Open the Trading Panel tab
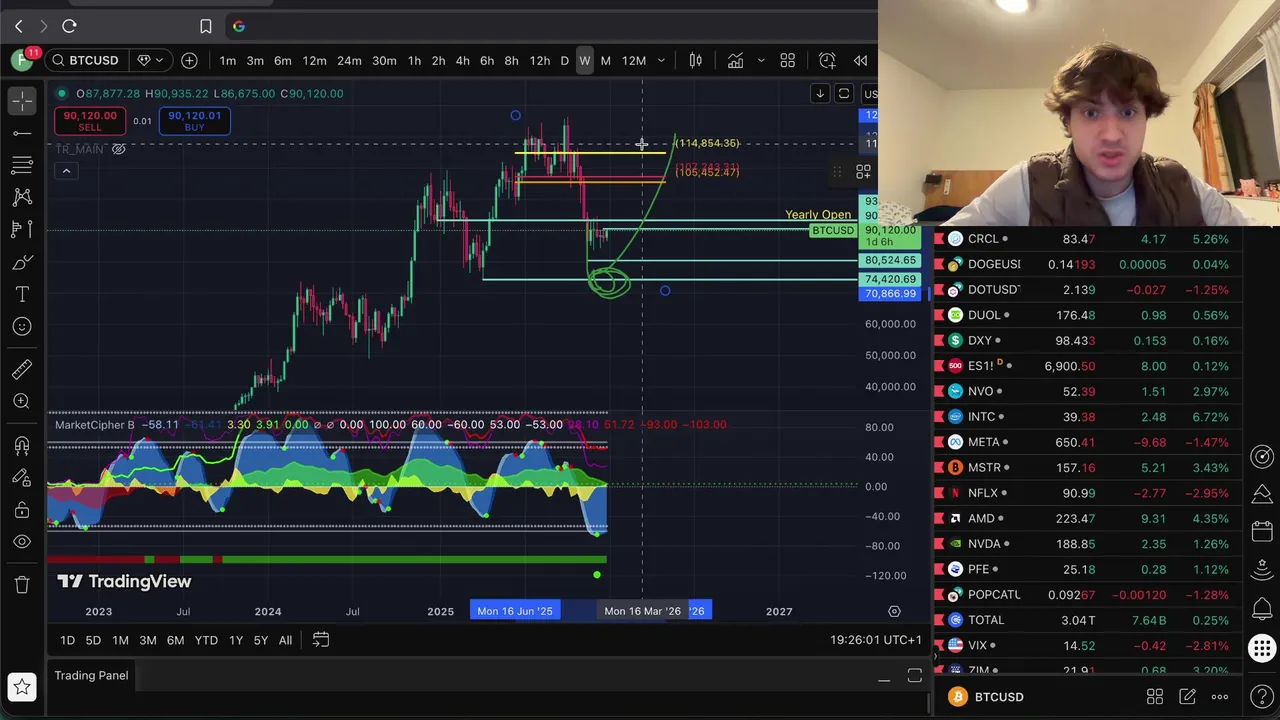The image size is (1280, 720). [x=91, y=675]
